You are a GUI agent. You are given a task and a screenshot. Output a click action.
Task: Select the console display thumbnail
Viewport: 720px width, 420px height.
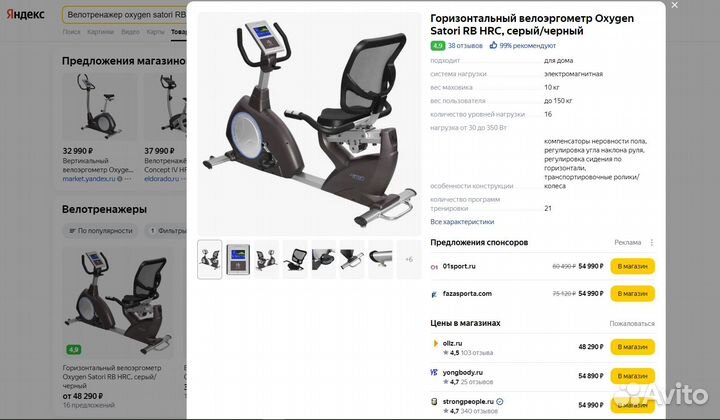tap(238, 259)
